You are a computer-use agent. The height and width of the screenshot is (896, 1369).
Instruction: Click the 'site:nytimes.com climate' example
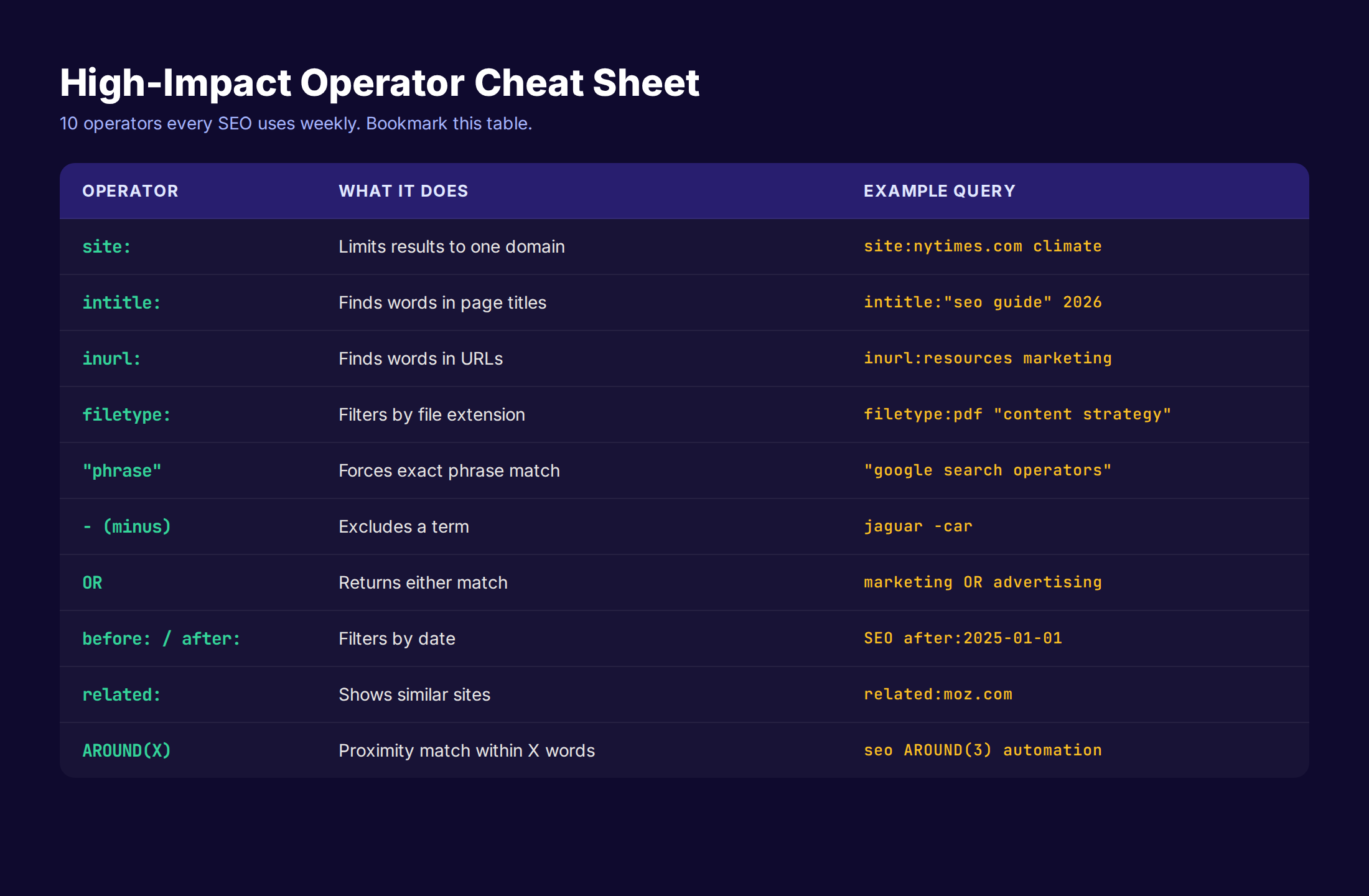[983, 246]
